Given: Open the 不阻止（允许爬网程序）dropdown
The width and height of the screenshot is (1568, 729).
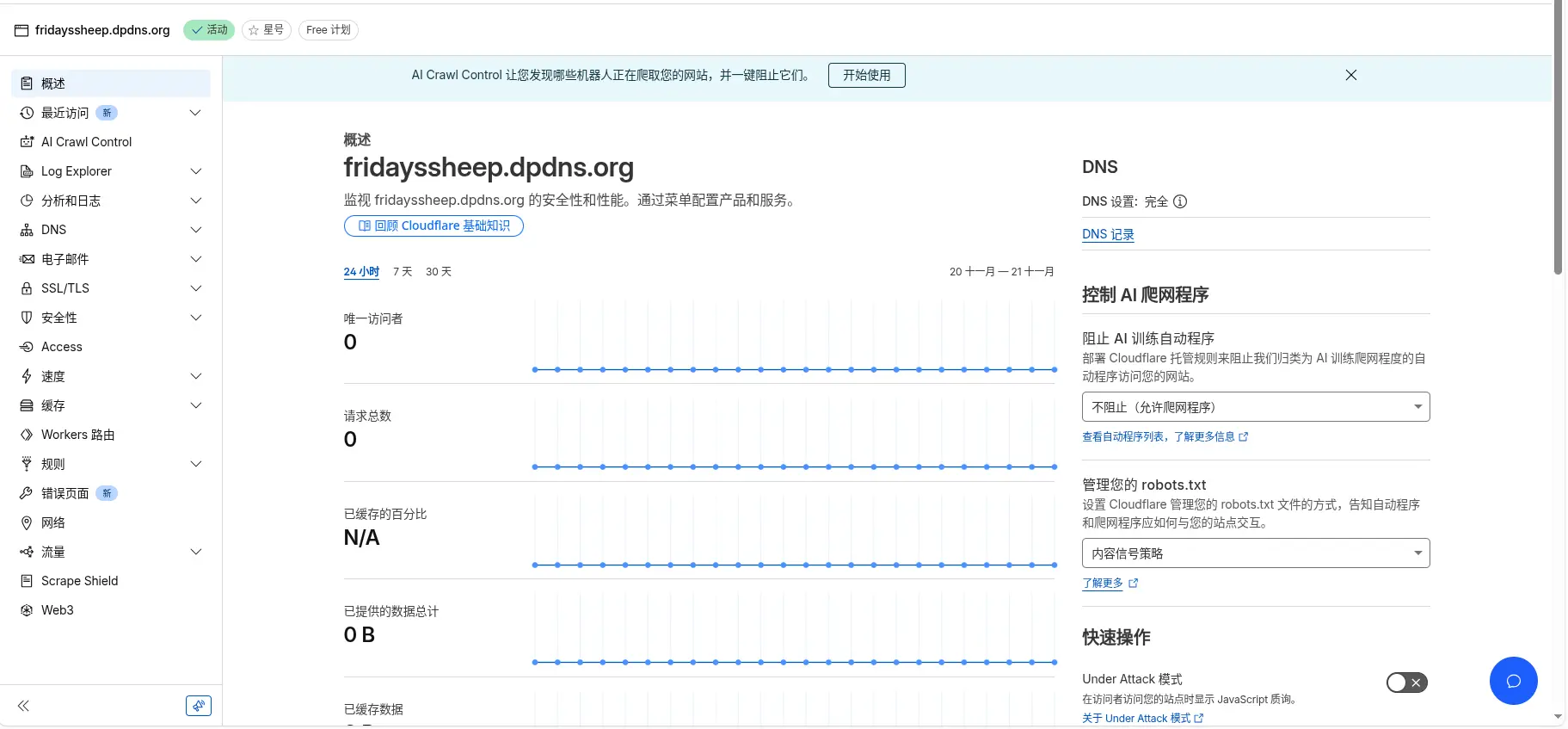Looking at the screenshot, I should [x=1256, y=407].
